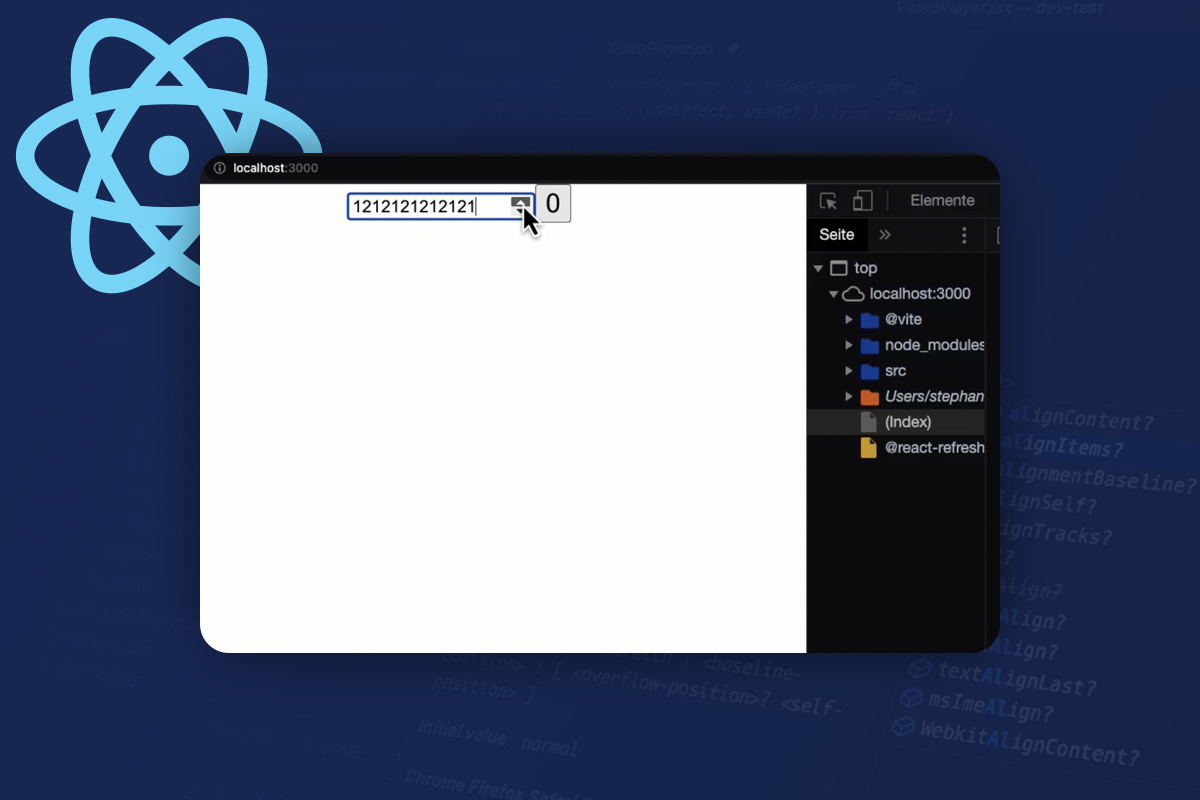Expand the src folder
Image resolution: width=1200 pixels, height=800 pixels.
coord(849,371)
